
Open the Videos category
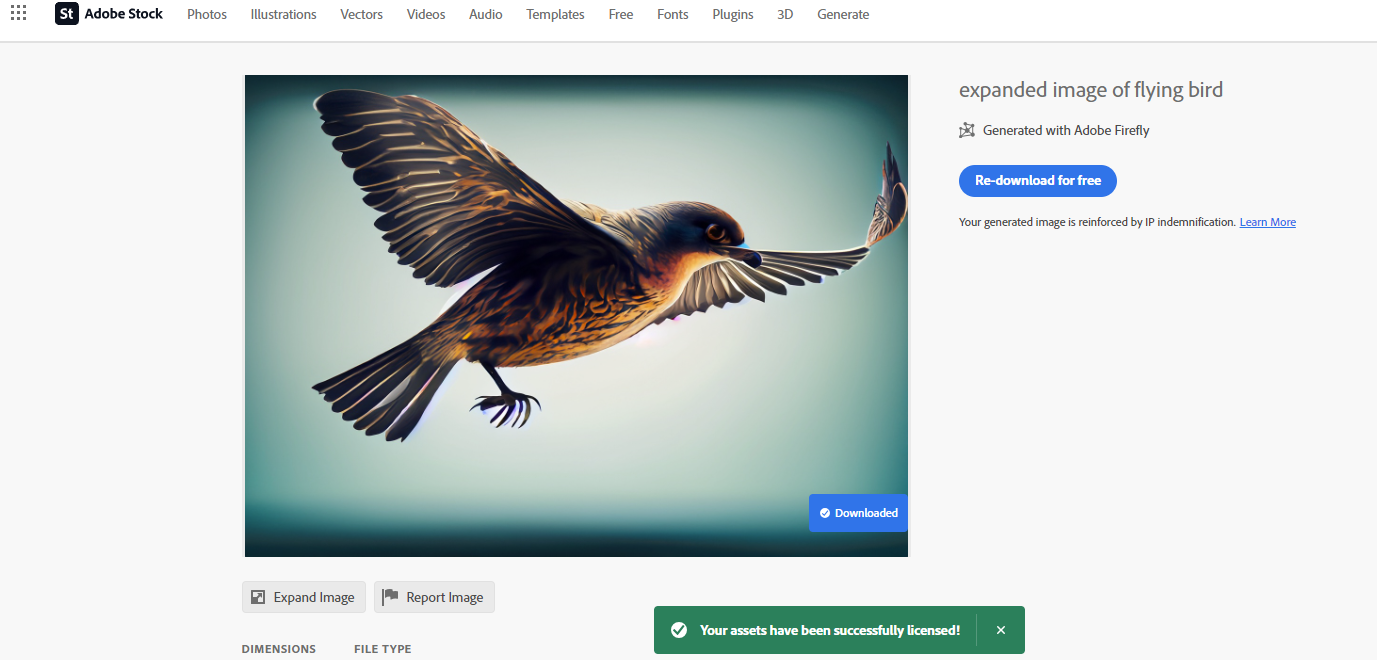(x=425, y=14)
